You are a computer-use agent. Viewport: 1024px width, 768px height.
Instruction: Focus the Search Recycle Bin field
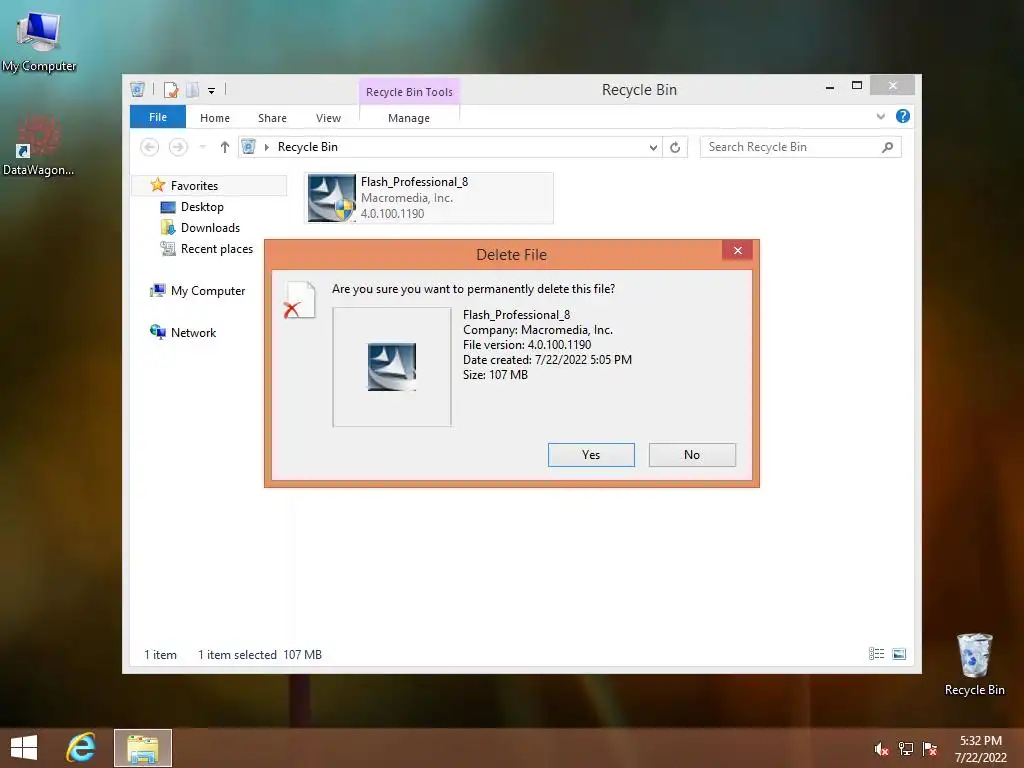(801, 147)
